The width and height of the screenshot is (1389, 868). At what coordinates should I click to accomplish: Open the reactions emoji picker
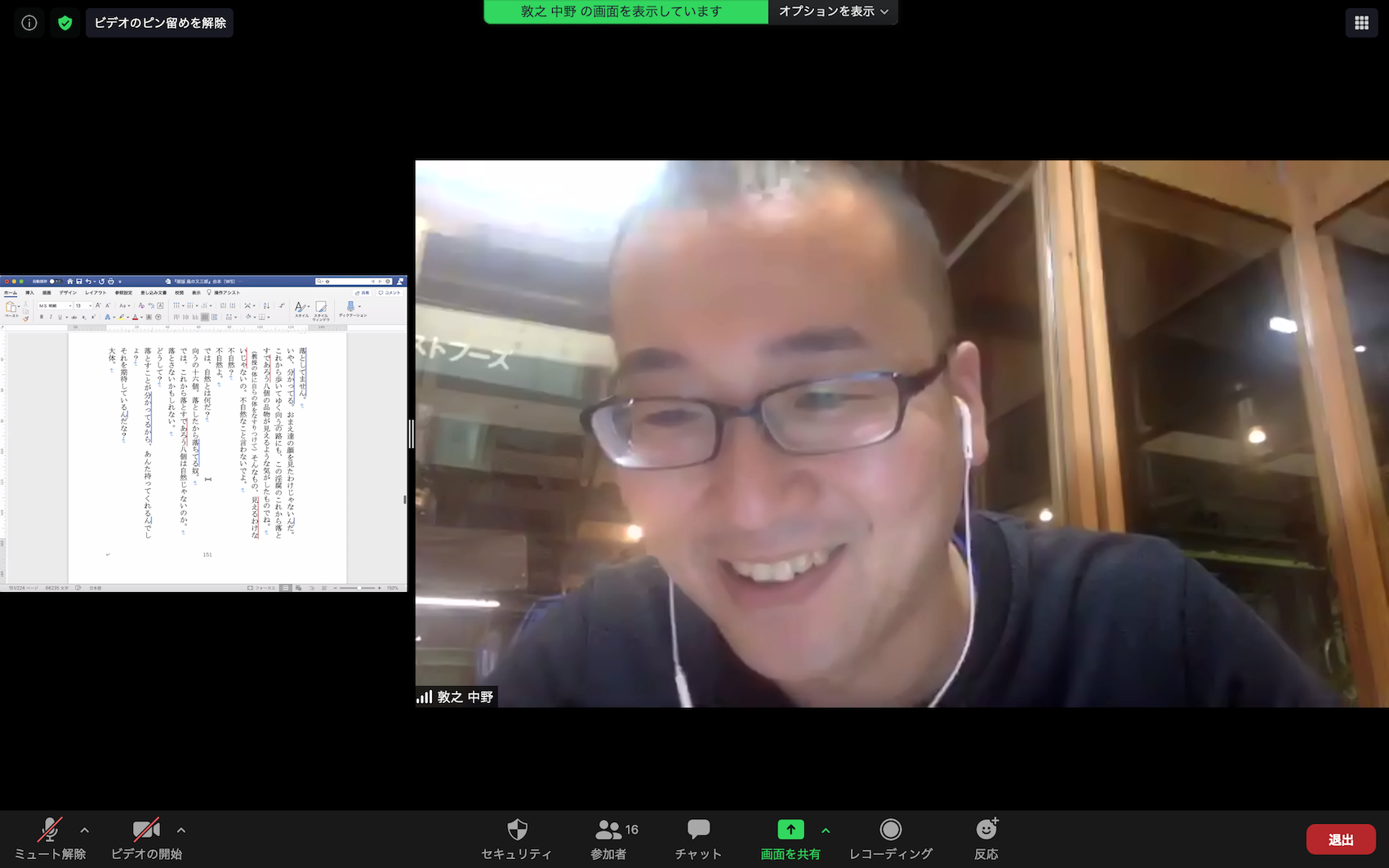pos(986,839)
